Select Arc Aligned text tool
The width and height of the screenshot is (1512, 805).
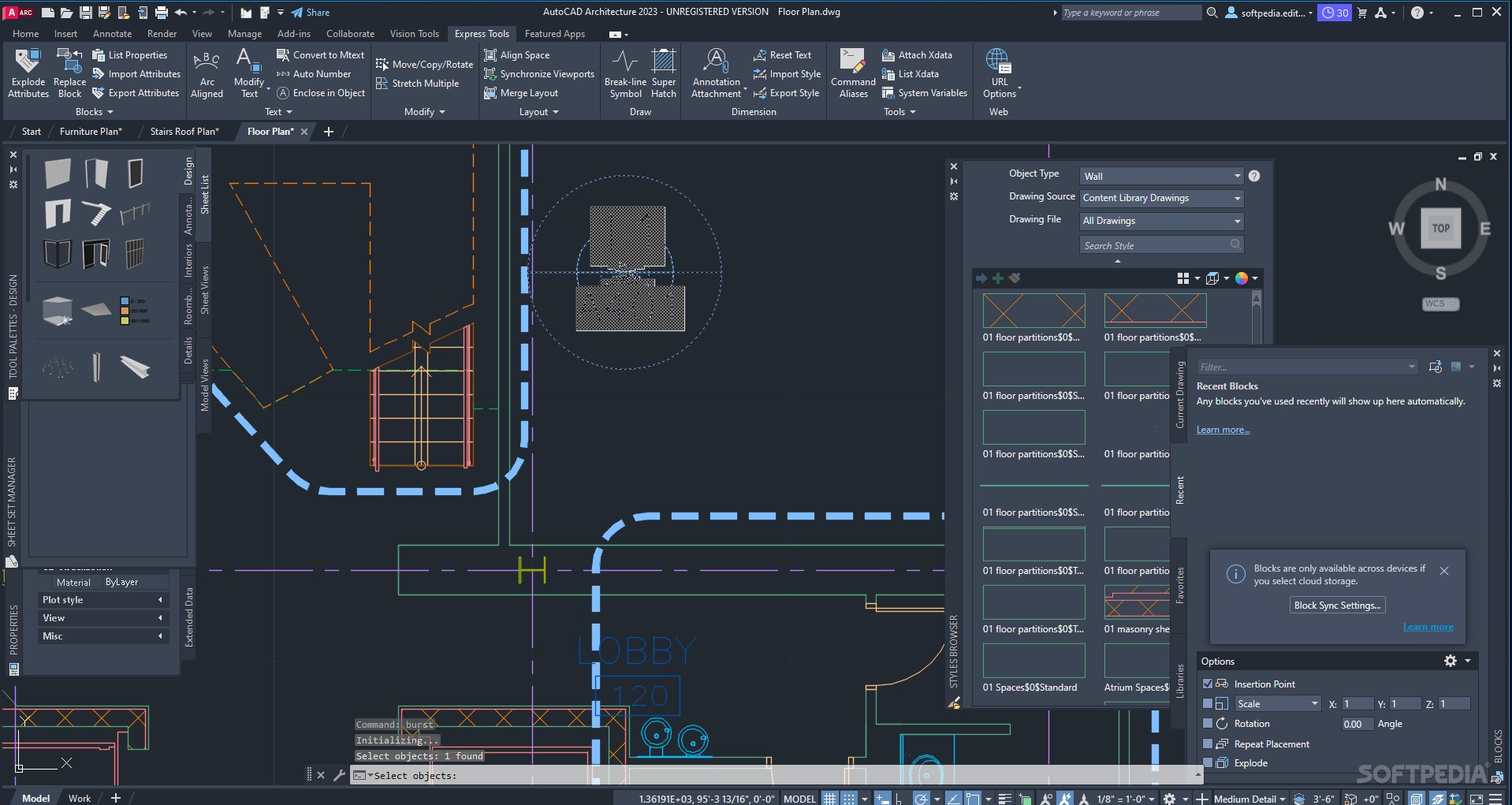pyautogui.click(x=207, y=73)
